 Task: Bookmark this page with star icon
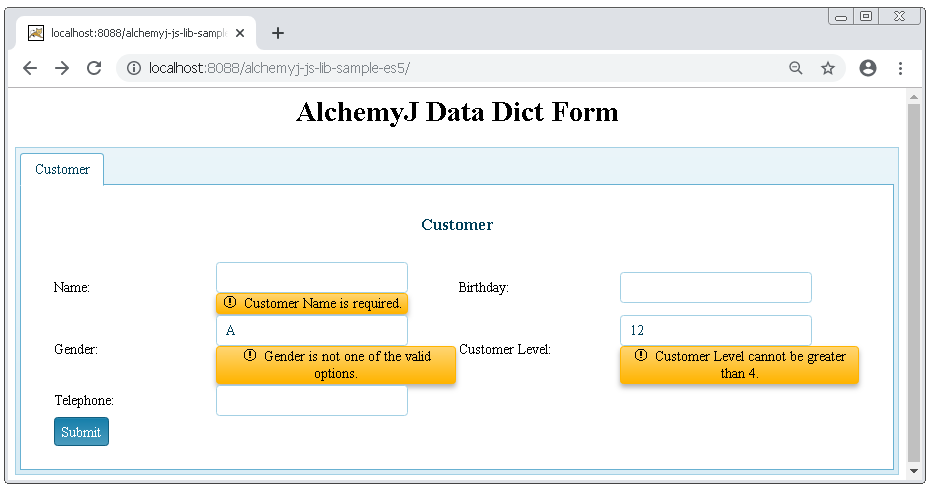pos(828,68)
